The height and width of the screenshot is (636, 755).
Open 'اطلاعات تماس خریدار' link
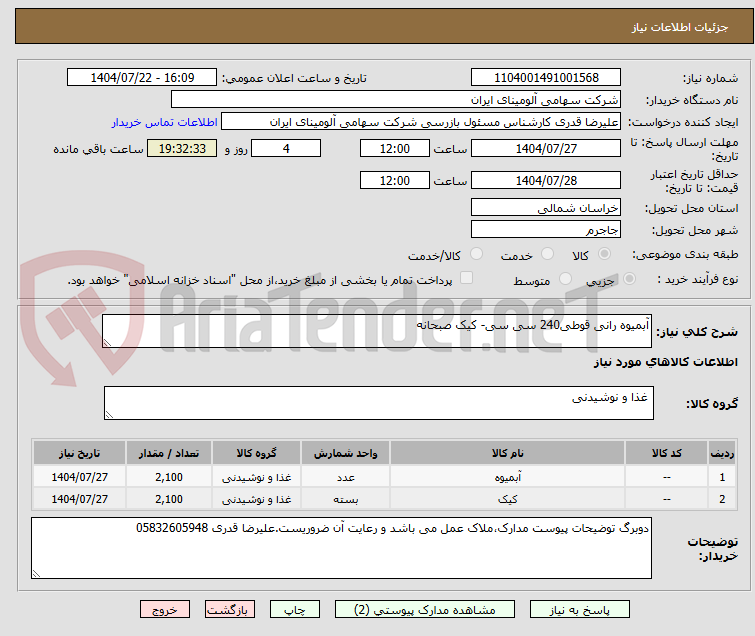pos(165,122)
